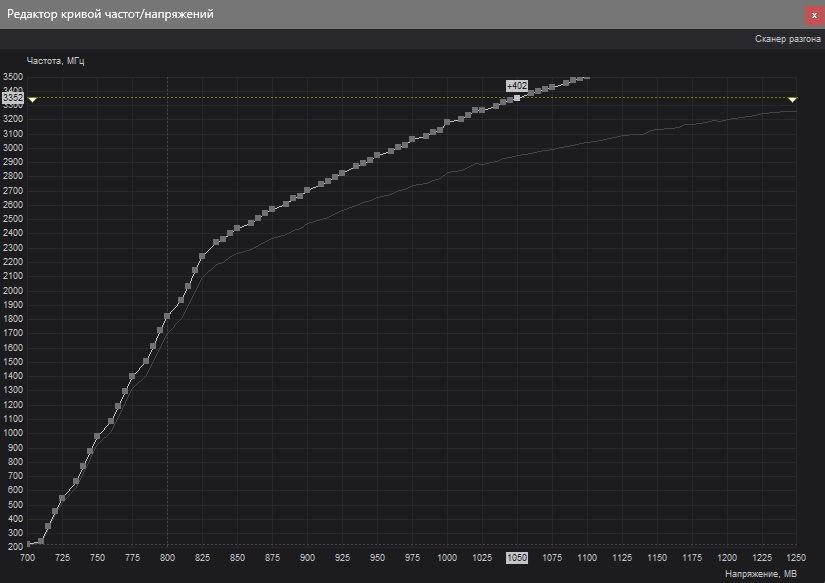Select the curve point at 975 mV
This screenshot has height=583, width=825.
click(412, 139)
